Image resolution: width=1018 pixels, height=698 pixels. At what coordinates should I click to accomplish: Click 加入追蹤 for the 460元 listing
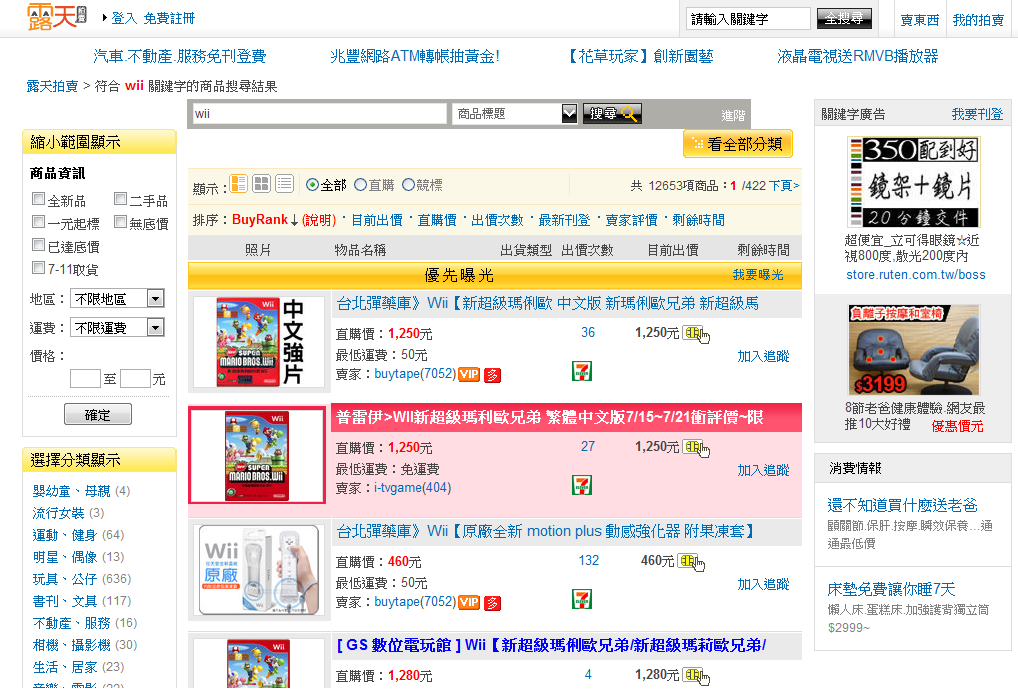coord(764,584)
